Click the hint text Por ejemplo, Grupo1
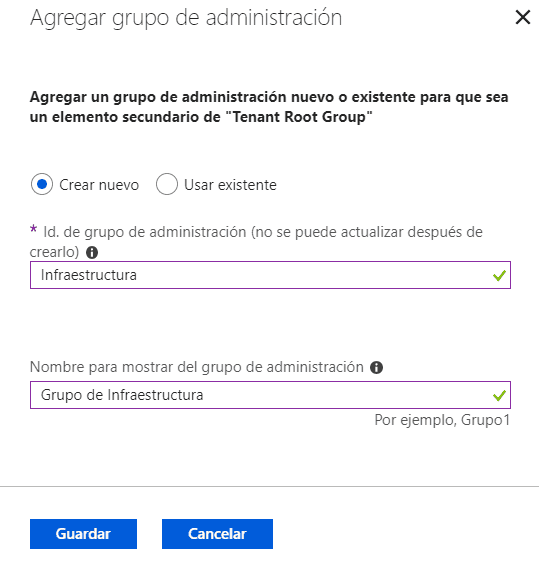Viewport: 539px width, 572px height. pyautogui.click(x=442, y=420)
